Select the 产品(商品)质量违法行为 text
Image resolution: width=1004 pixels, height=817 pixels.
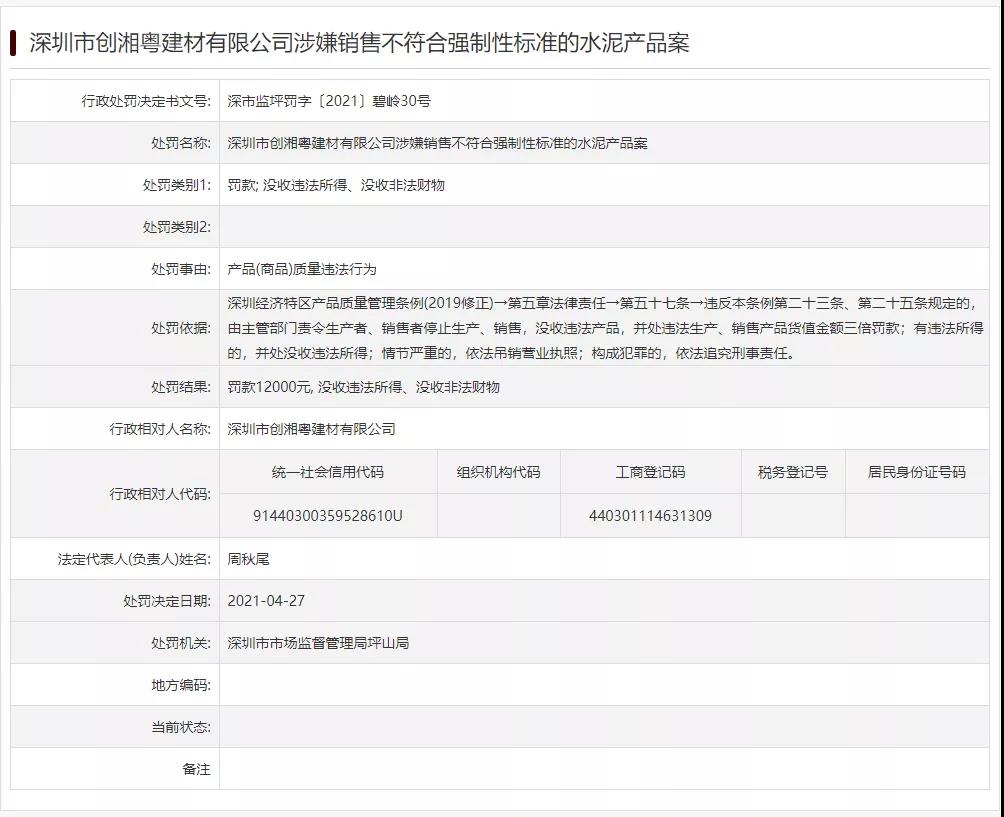pyautogui.click(x=301, y=269)
